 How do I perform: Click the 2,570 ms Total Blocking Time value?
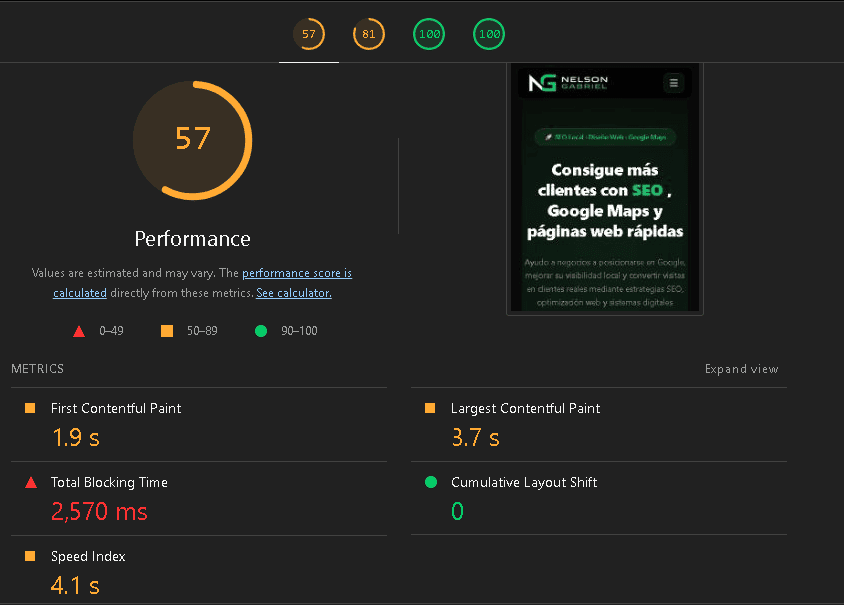coord(100,511)
